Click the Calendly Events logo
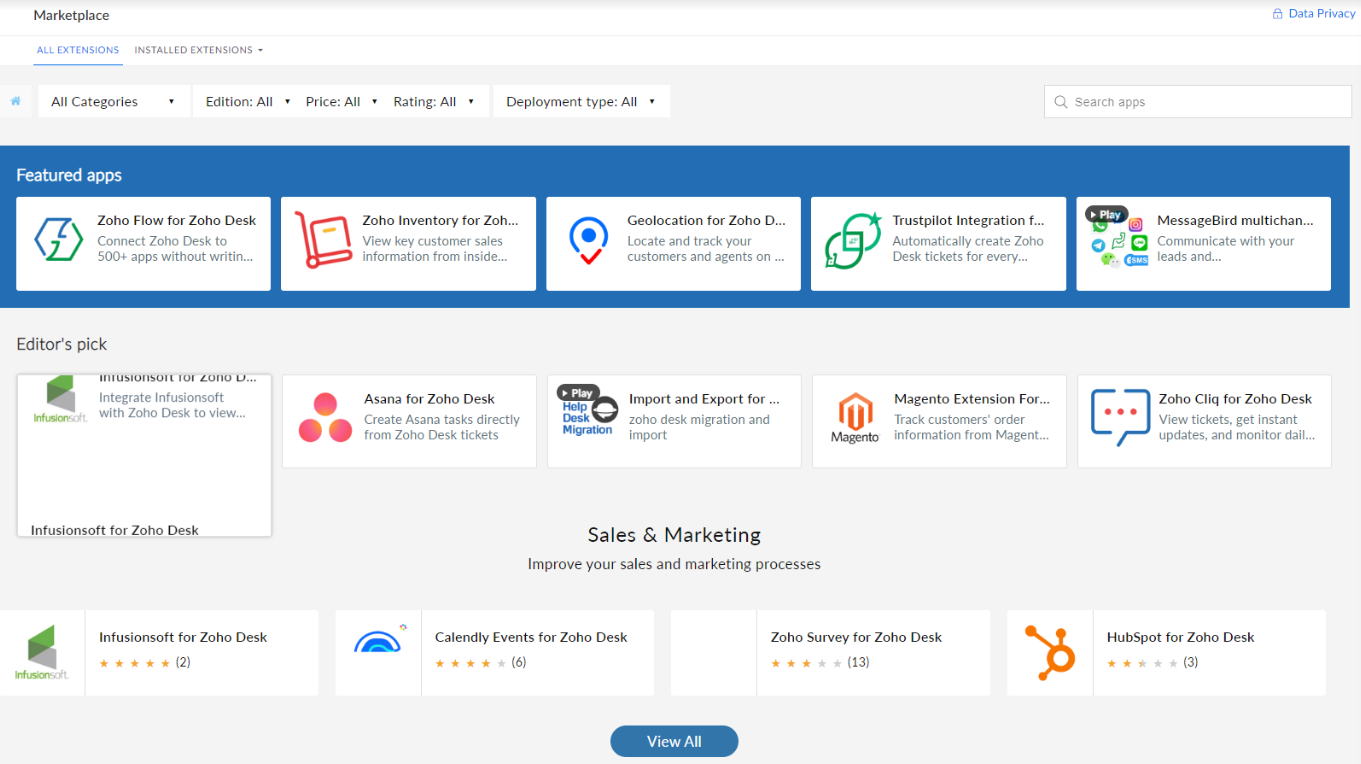The image size is (1361, 764). 378,641
